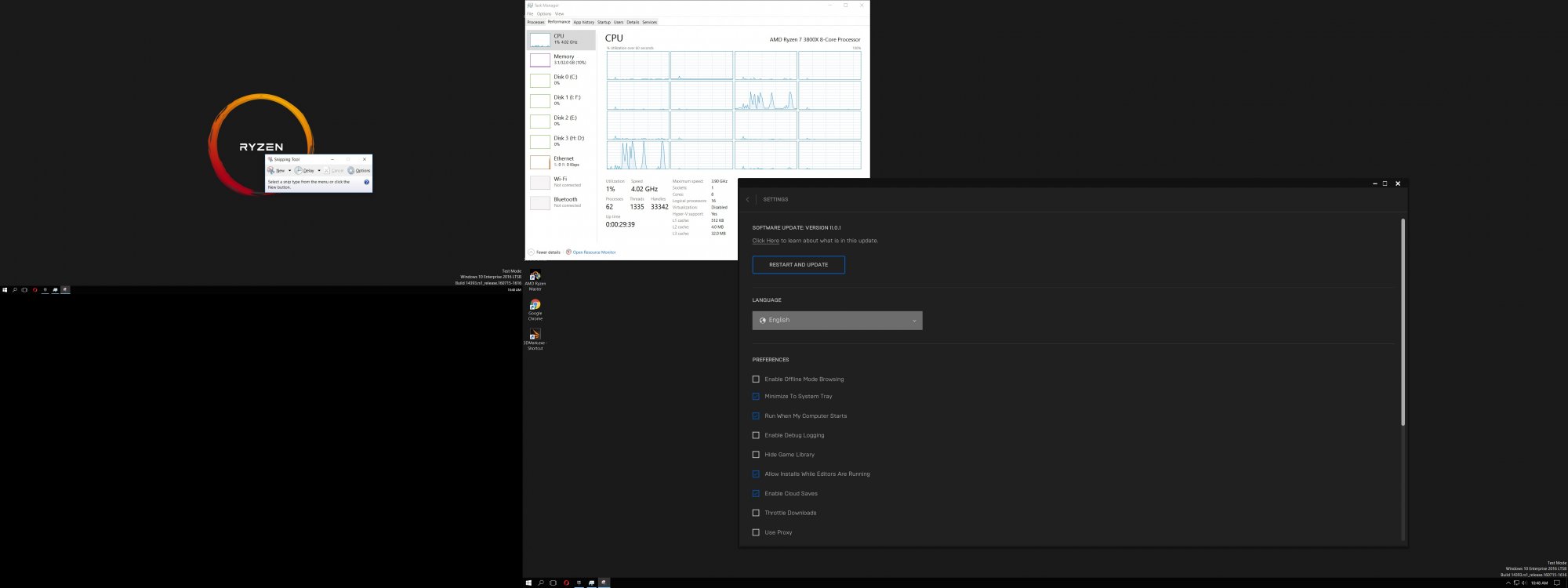
Task: Click the Open Resource Monitor link
Action: click(x=593, y=252)
